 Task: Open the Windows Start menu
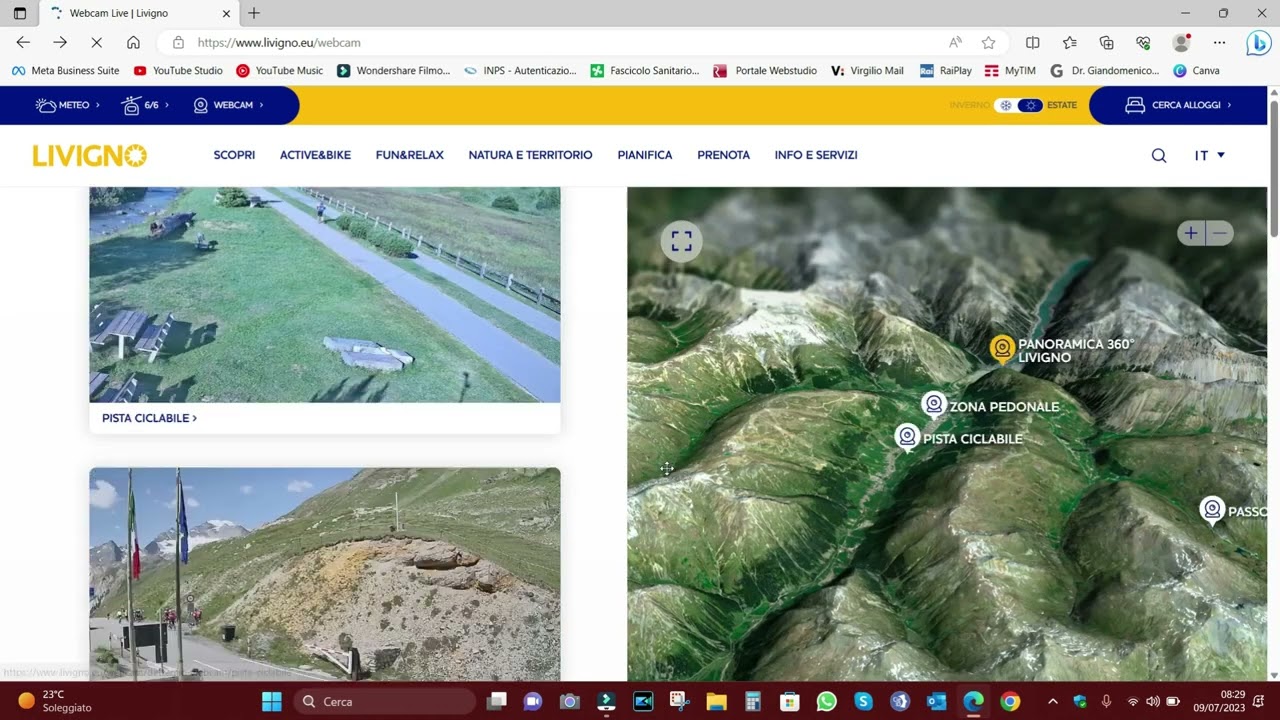click(x=271, y=701)
